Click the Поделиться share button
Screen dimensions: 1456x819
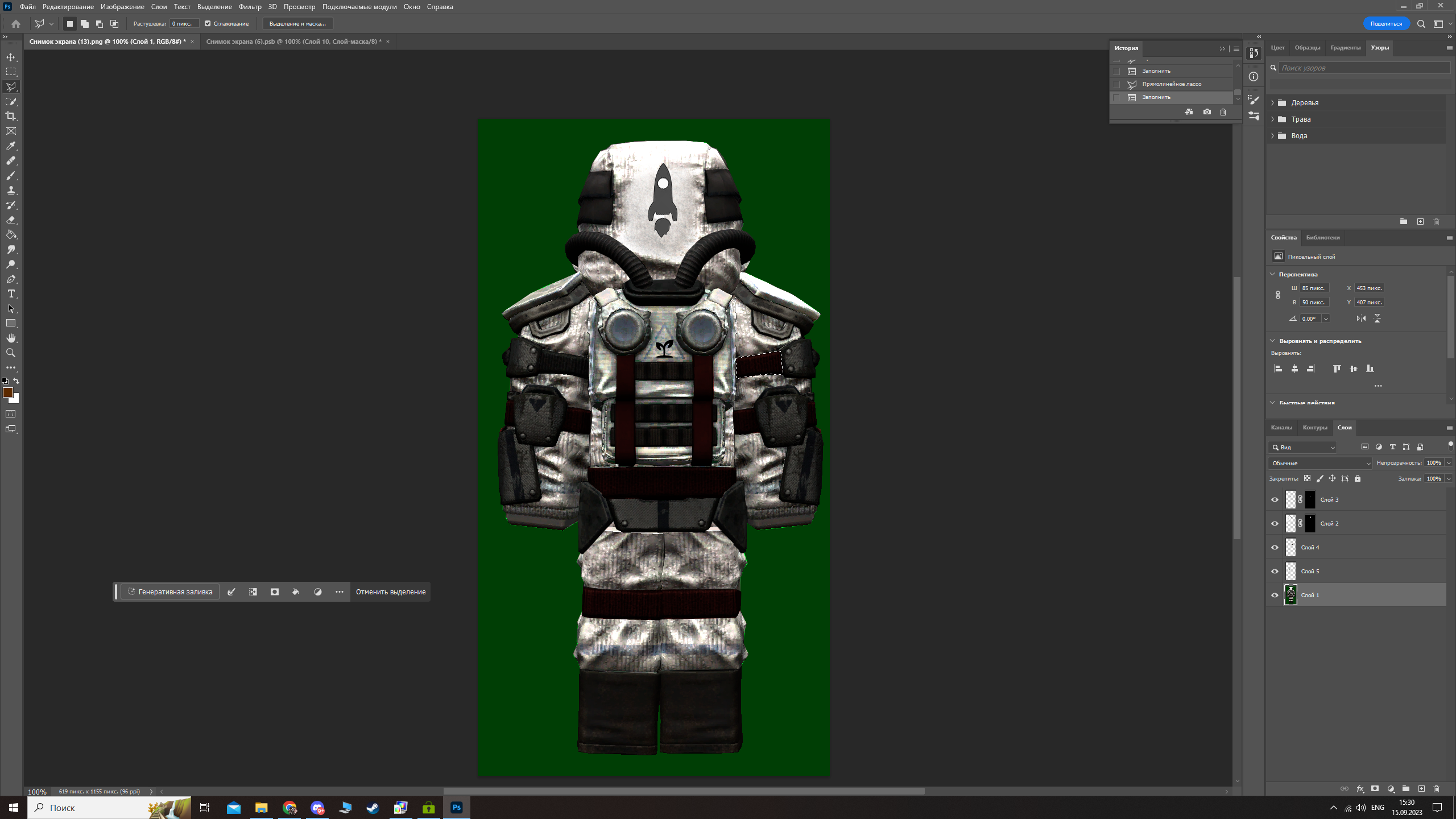(x=1386, y=24)
